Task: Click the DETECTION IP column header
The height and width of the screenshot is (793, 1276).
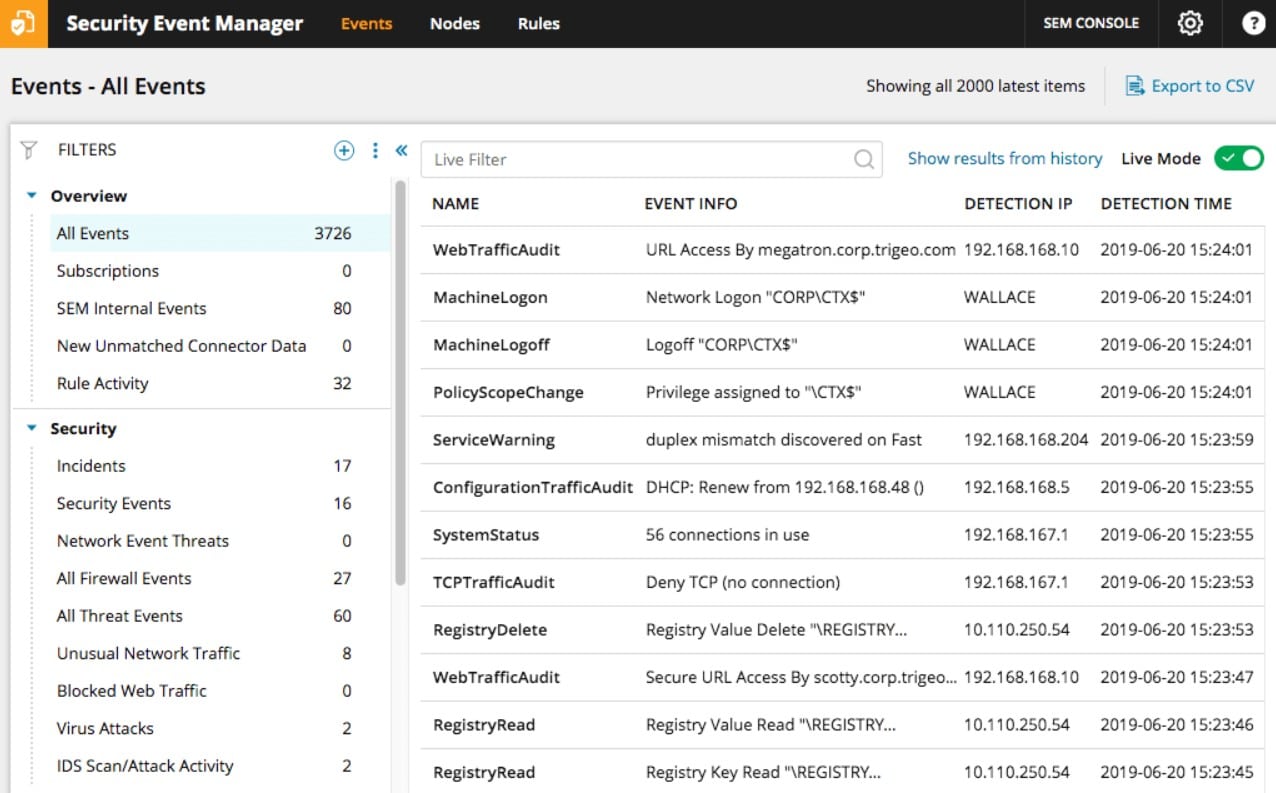Action: click(x=1018, y=204)
